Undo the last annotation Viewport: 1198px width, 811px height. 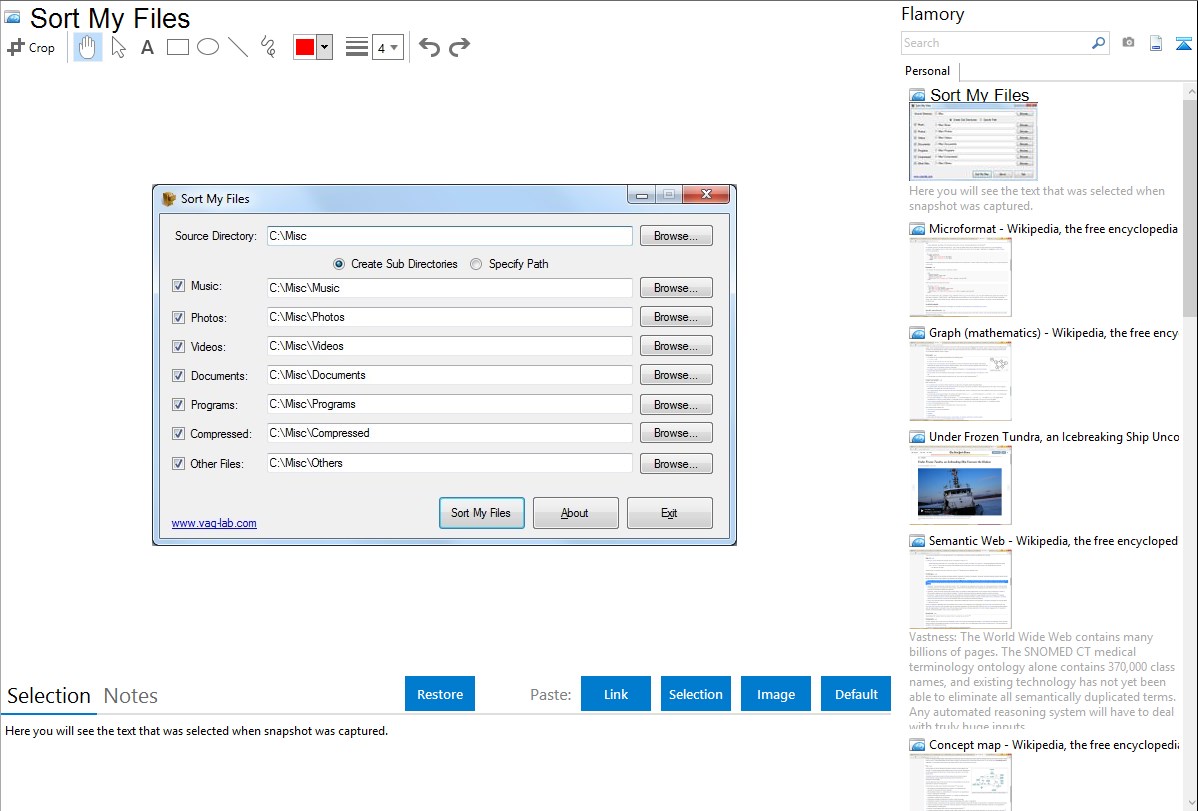click(429, 47)
